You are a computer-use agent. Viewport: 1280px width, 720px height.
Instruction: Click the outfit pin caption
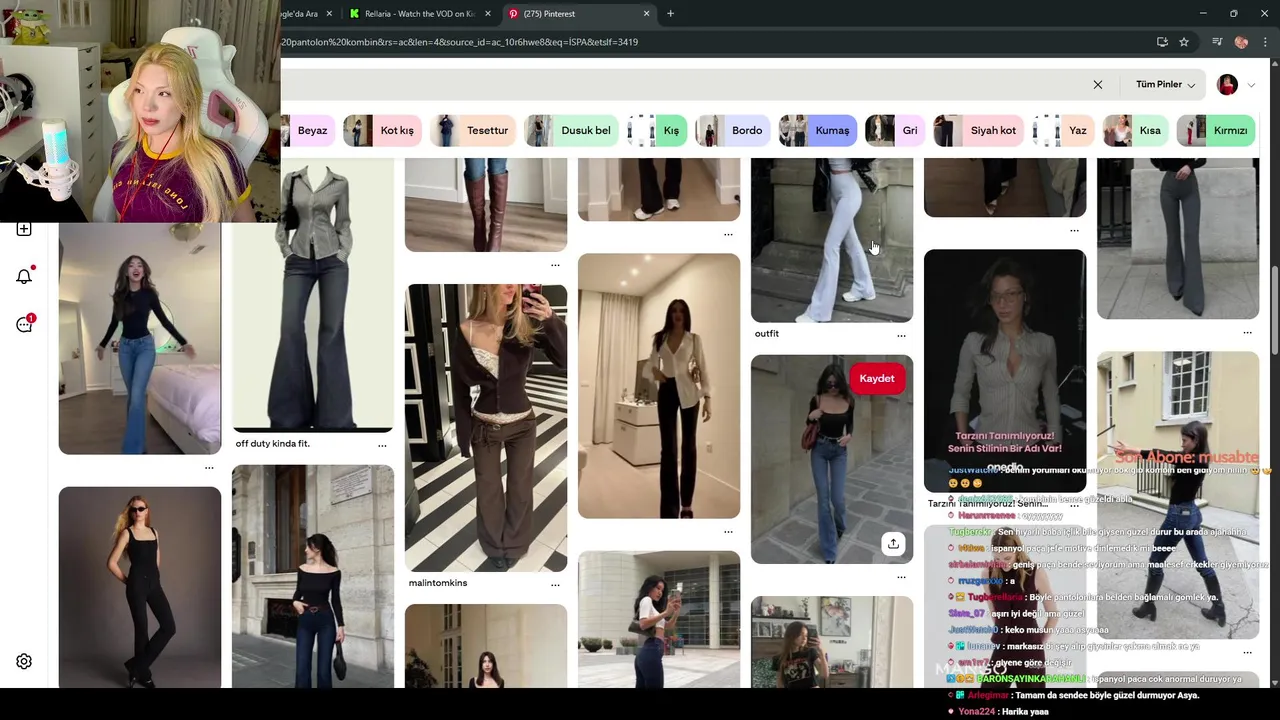767,334
